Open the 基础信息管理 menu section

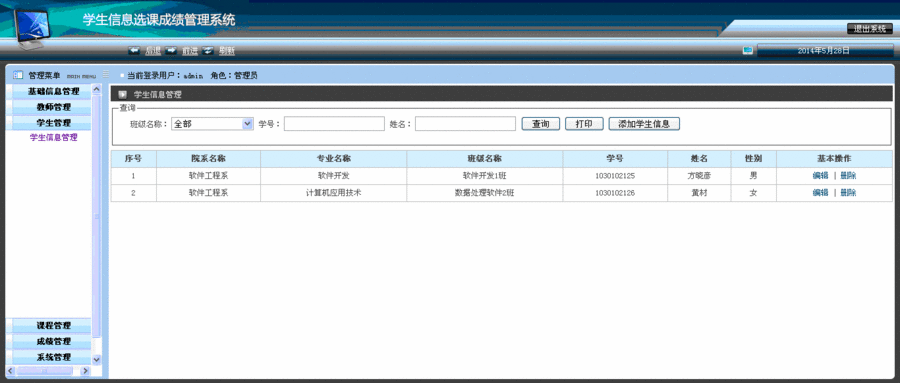coord(53,91)
